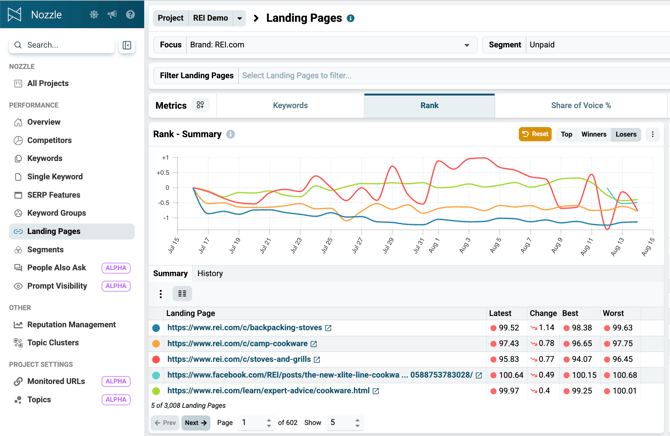Switch to the Share of Voice % tab
This screenshot has width=670, height=436.
581,106
